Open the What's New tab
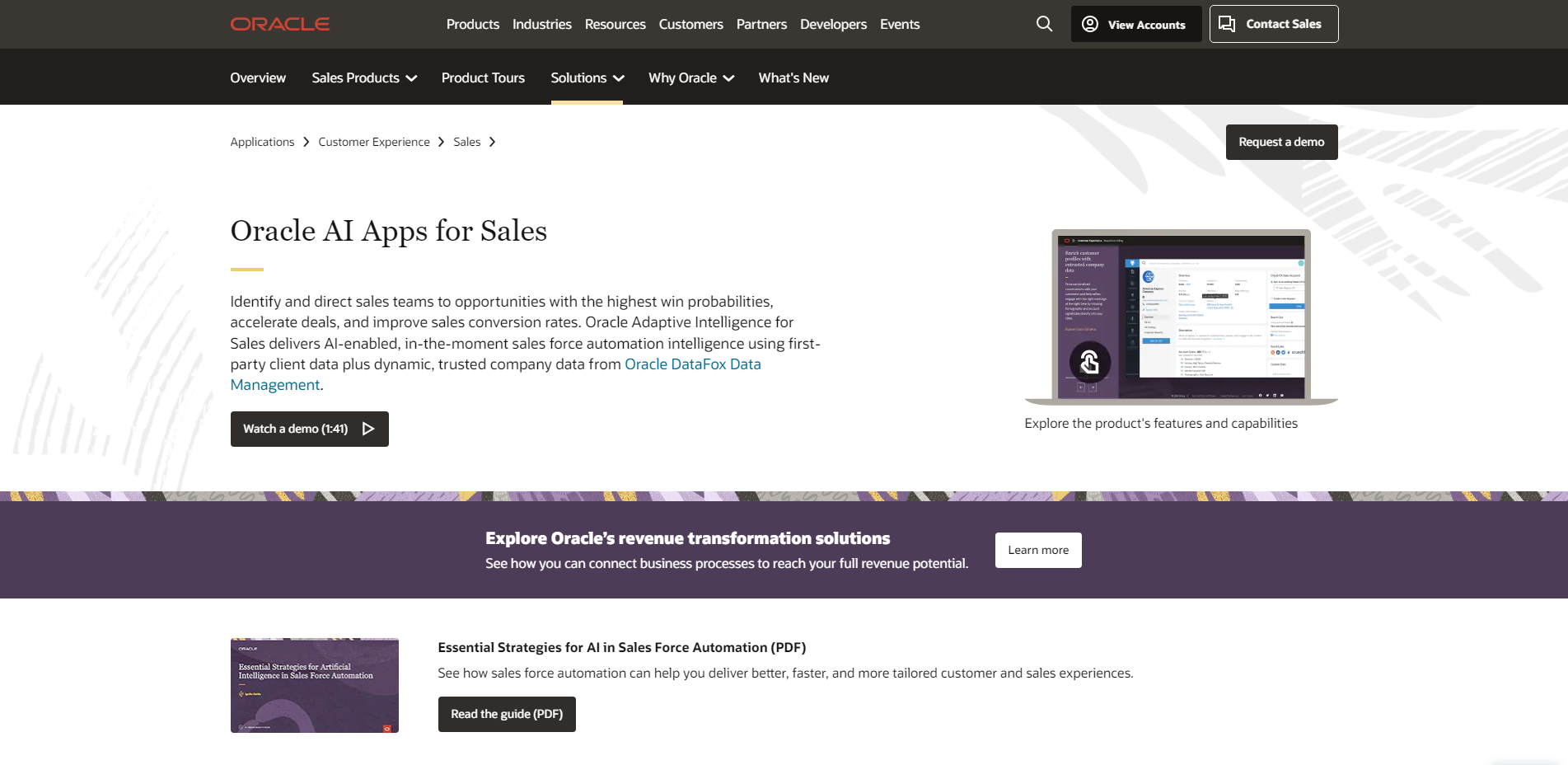 (x=793, y=77)
